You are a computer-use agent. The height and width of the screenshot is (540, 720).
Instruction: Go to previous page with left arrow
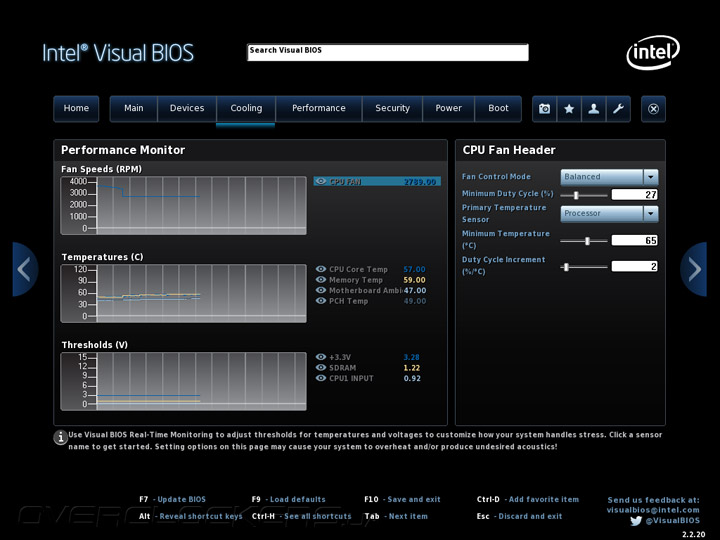pos(25,269)
